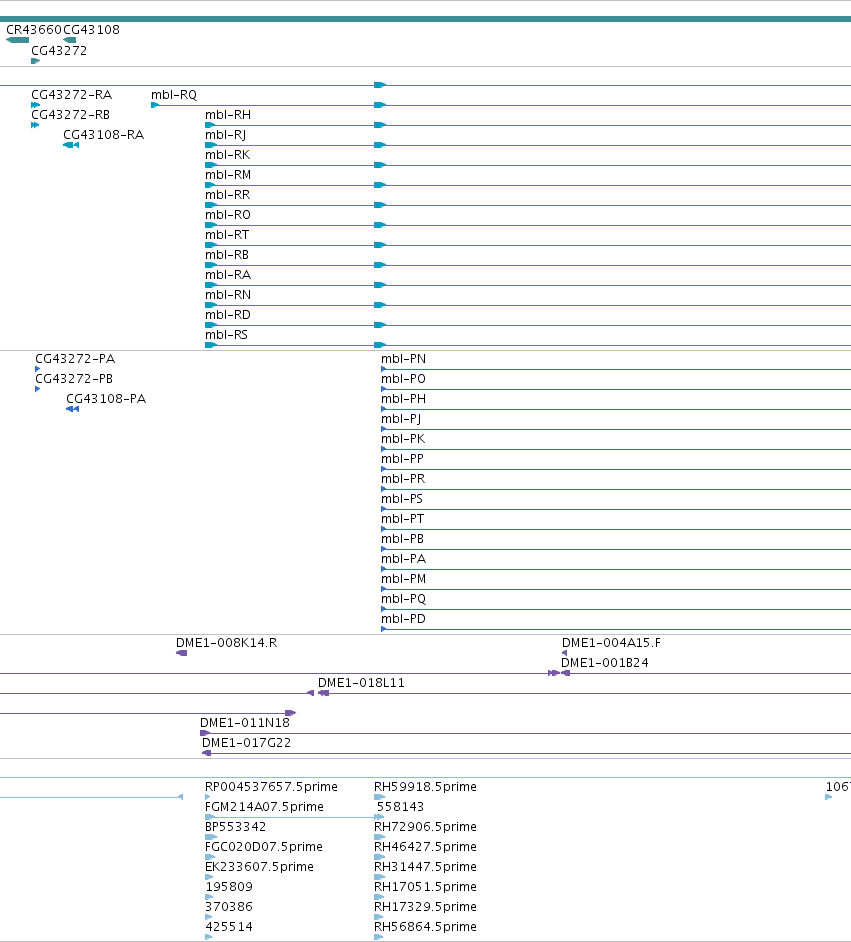Click the CG43272 gene label
The width and height of the screenshot is (851, 942).
(x=59, y=50)
